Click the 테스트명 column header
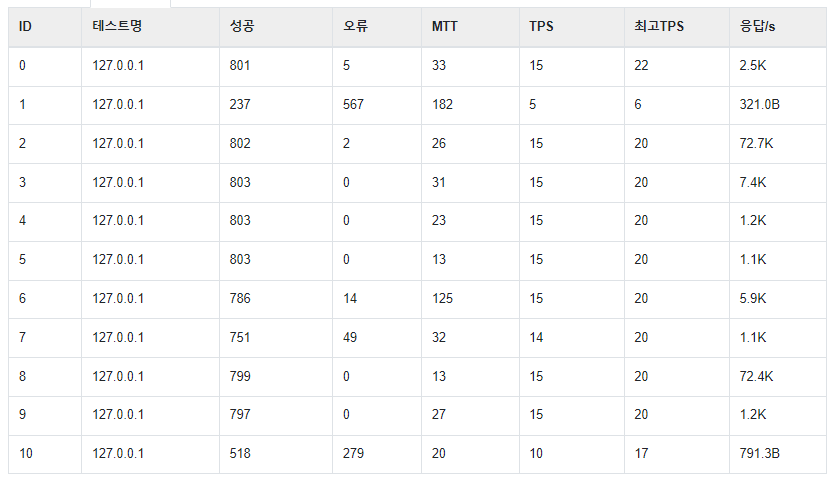Screen dimensions: 833x477 [x=150, y=27]
